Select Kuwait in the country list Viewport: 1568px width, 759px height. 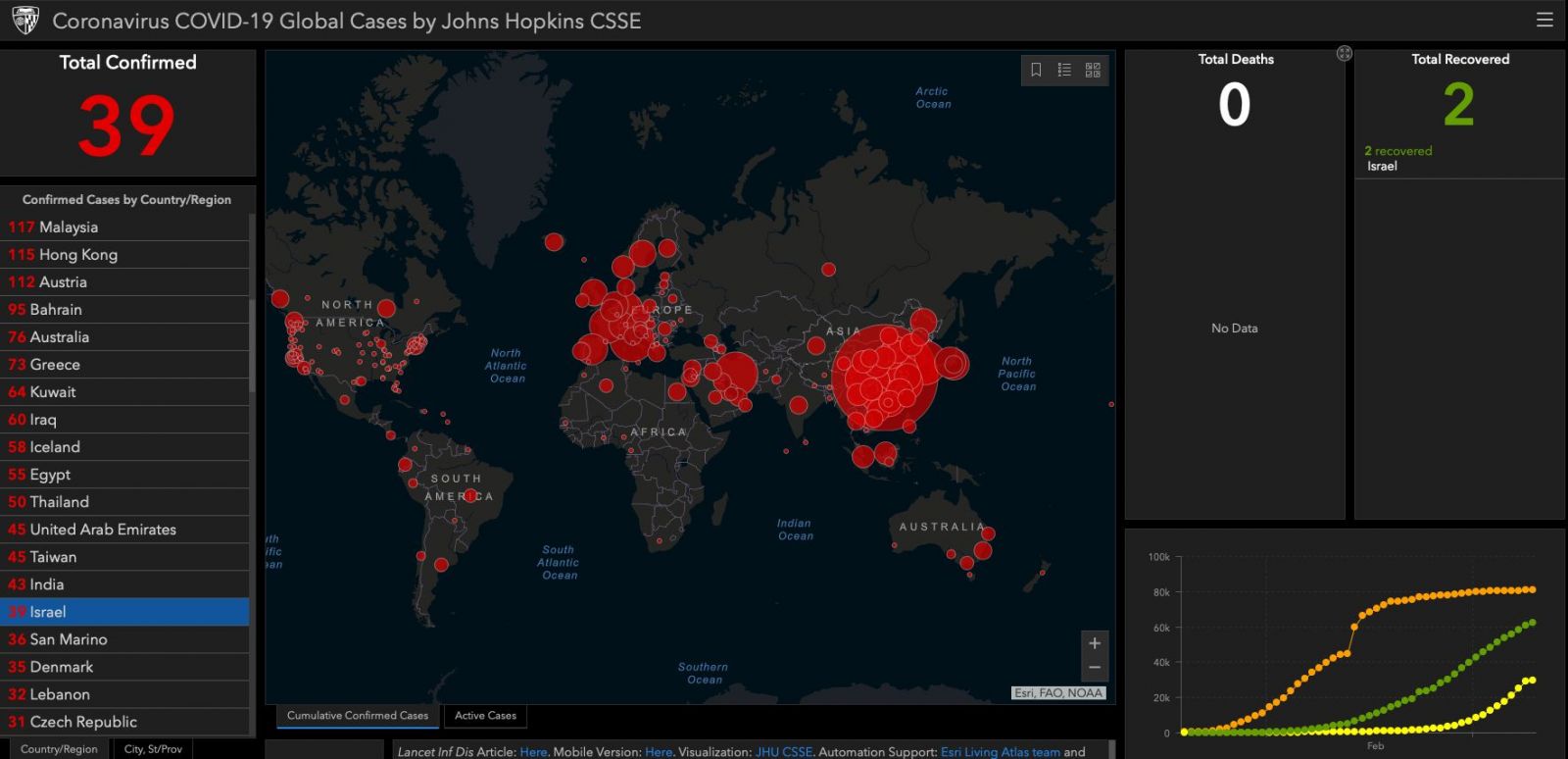click(124, 391)
